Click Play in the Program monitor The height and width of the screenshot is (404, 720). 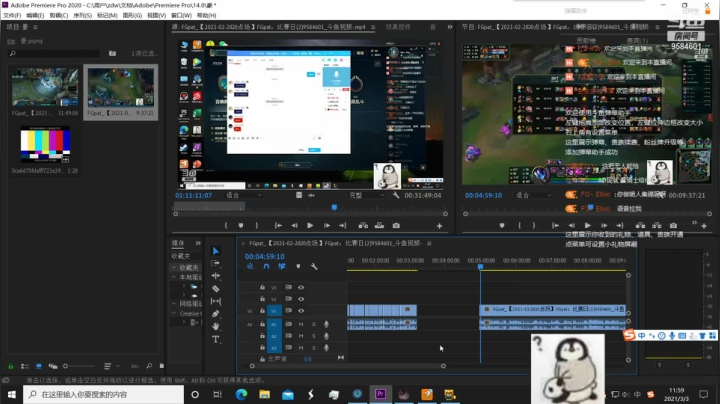587,225
